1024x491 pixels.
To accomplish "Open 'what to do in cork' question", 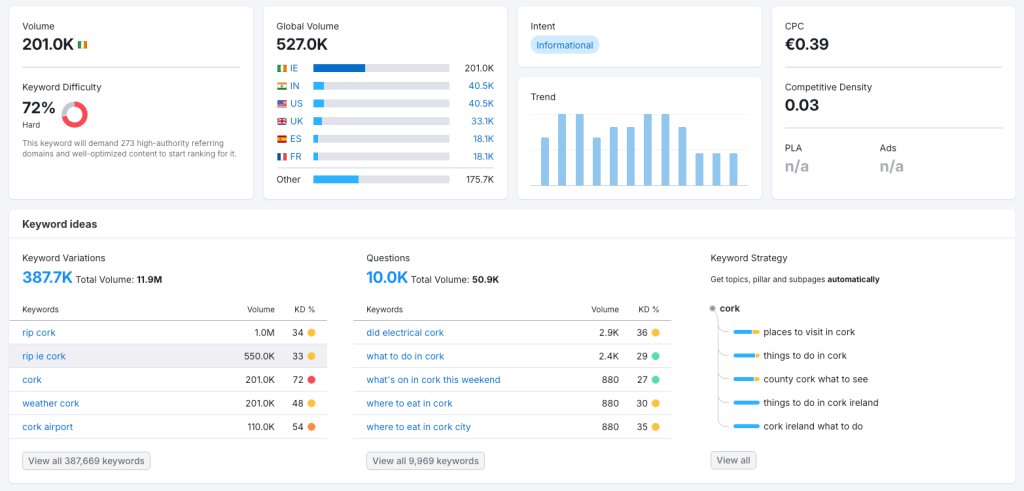I will tap(405, 356).
